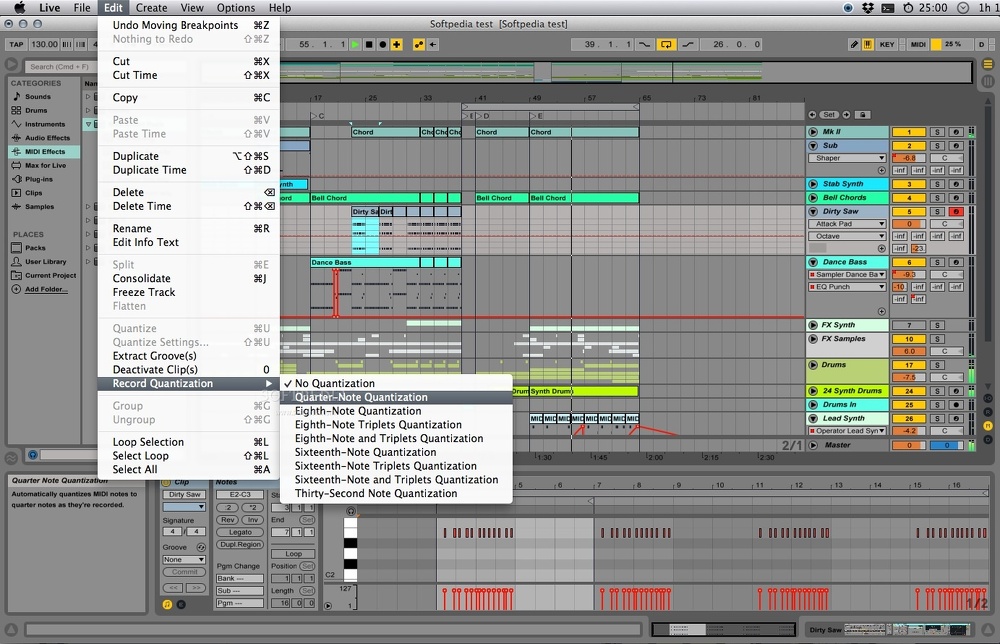Choose Consolidate in the Edit menu
This screenshot has height=644, width=1000.
click(141, 278)
